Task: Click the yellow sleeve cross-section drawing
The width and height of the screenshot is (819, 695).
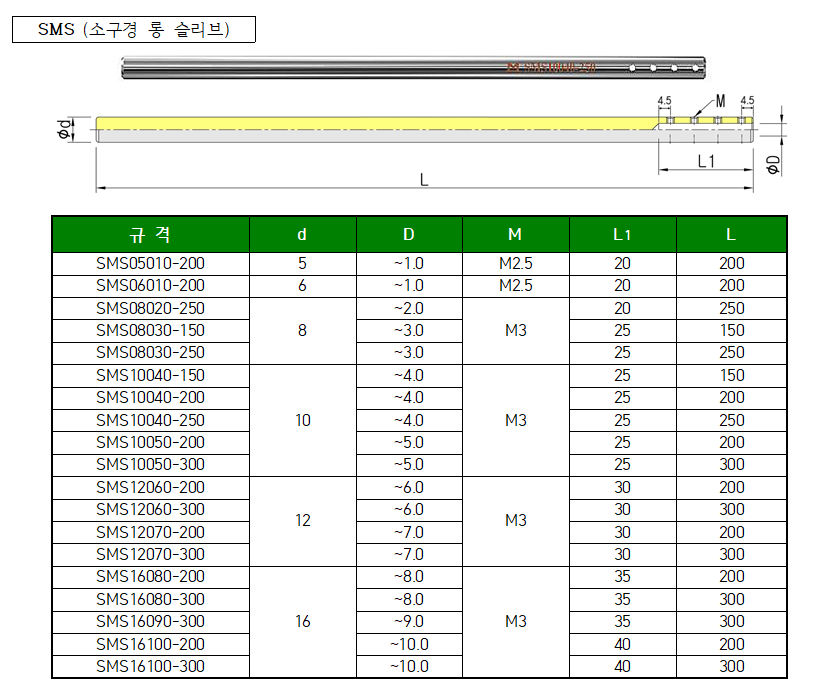Action: tap(380, 123)
